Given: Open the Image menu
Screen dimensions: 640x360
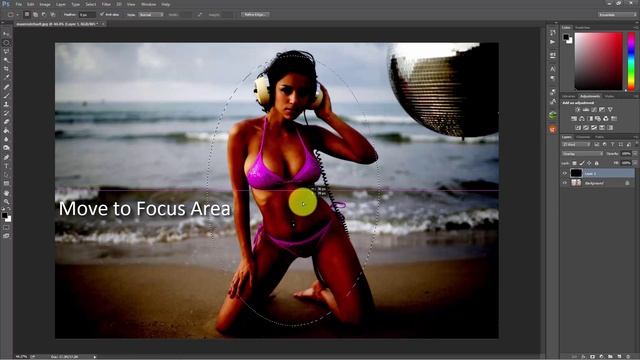Looking at the screenshot, I should (x=45, y=4).
